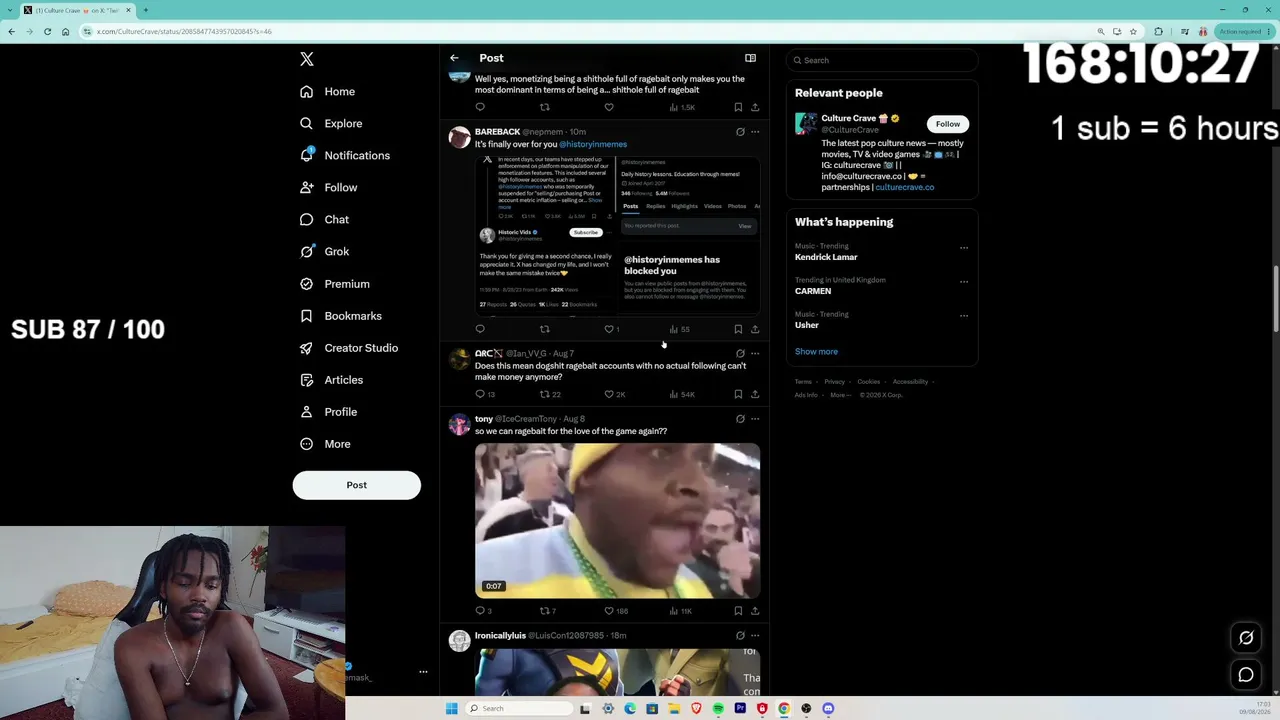Click the X logo in the sidebar

point(307,59)
